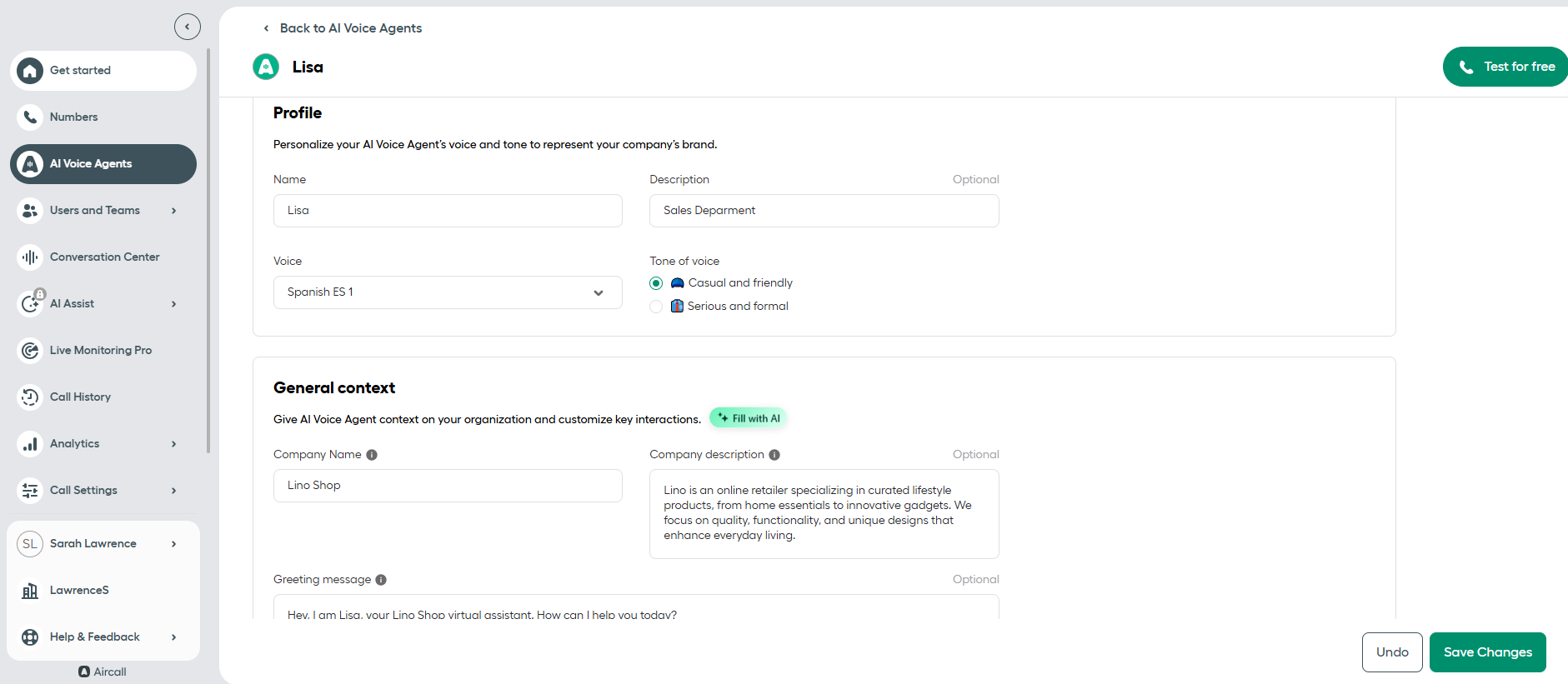The image size is (1568, 684).
Task: Collapse the sidebar with the arrow button
Action: coord(188,27)
